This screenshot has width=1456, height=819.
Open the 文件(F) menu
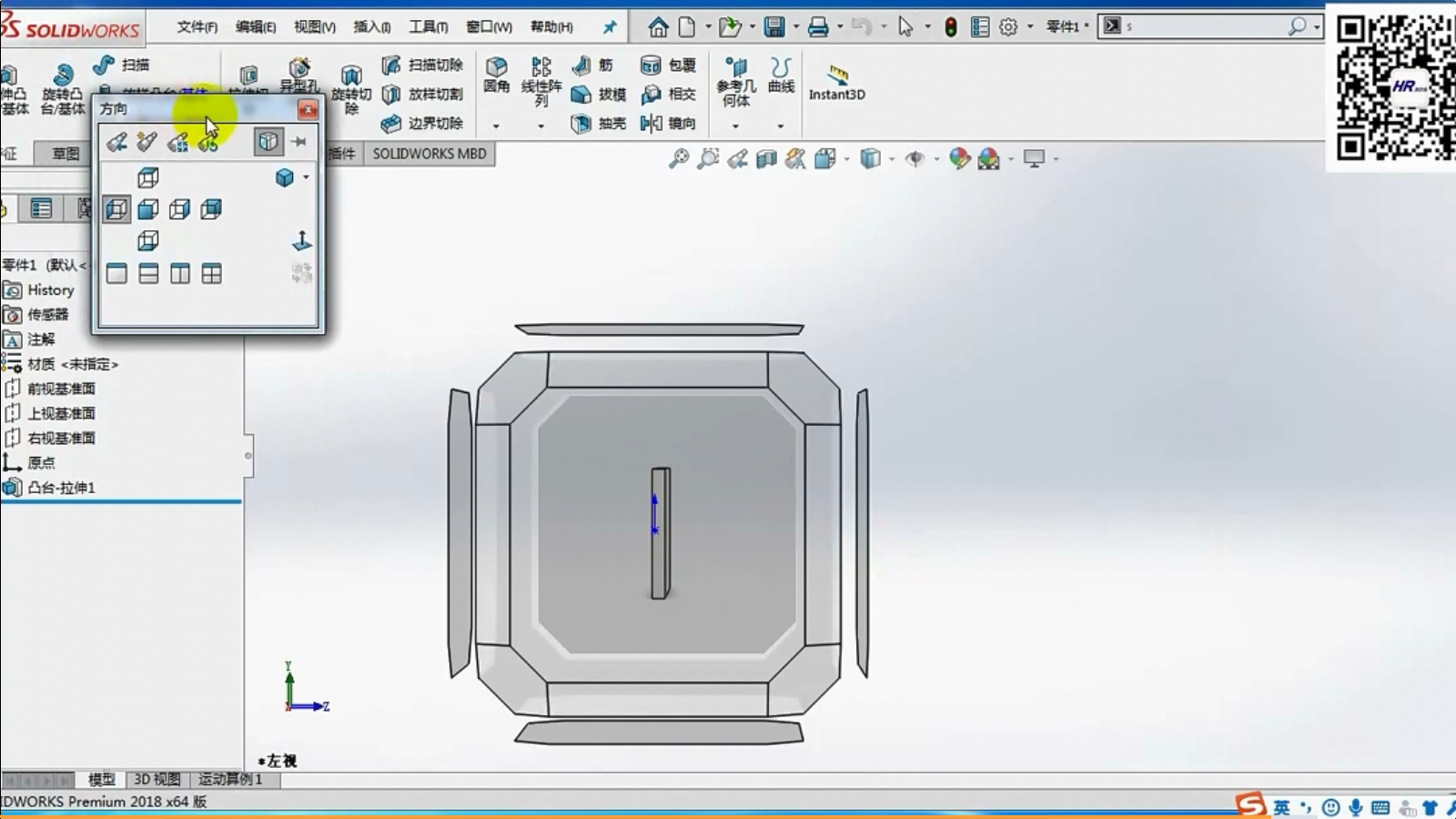click(x=197, y=27)
